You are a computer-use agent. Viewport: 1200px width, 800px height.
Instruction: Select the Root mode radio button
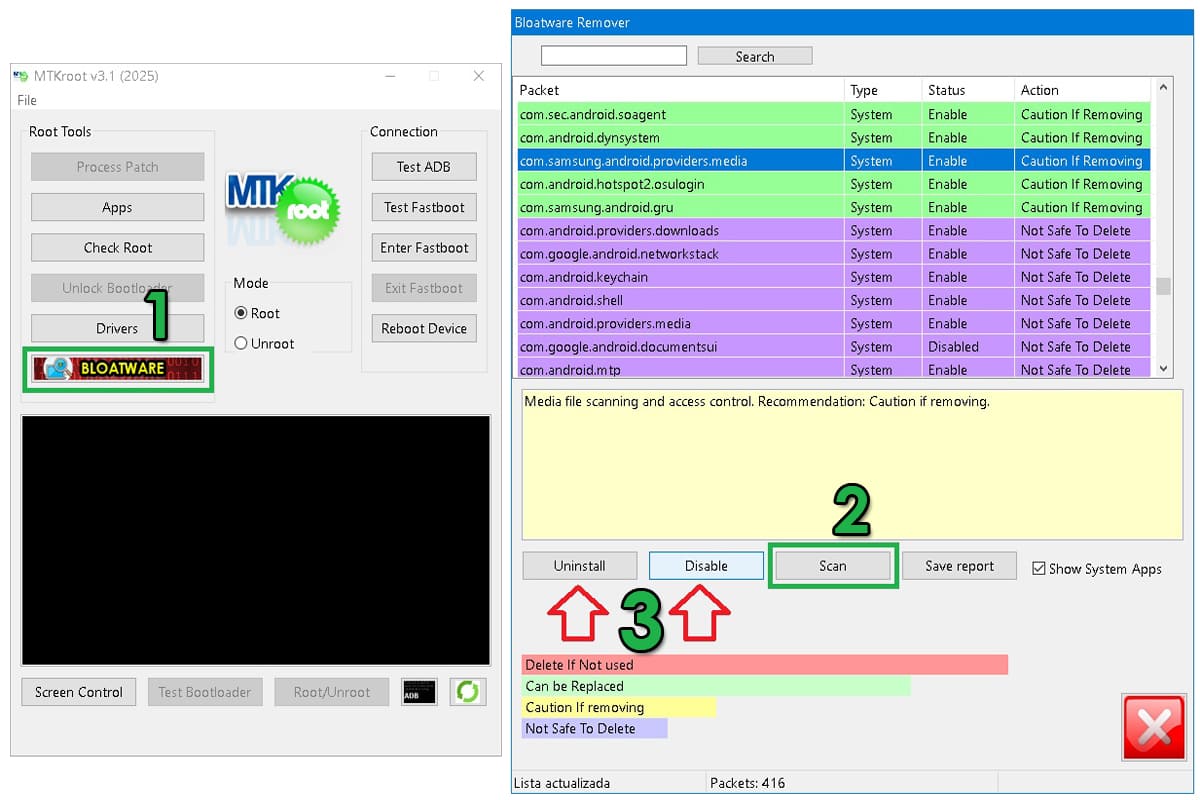pyautogui.click(x=240, y=313)
